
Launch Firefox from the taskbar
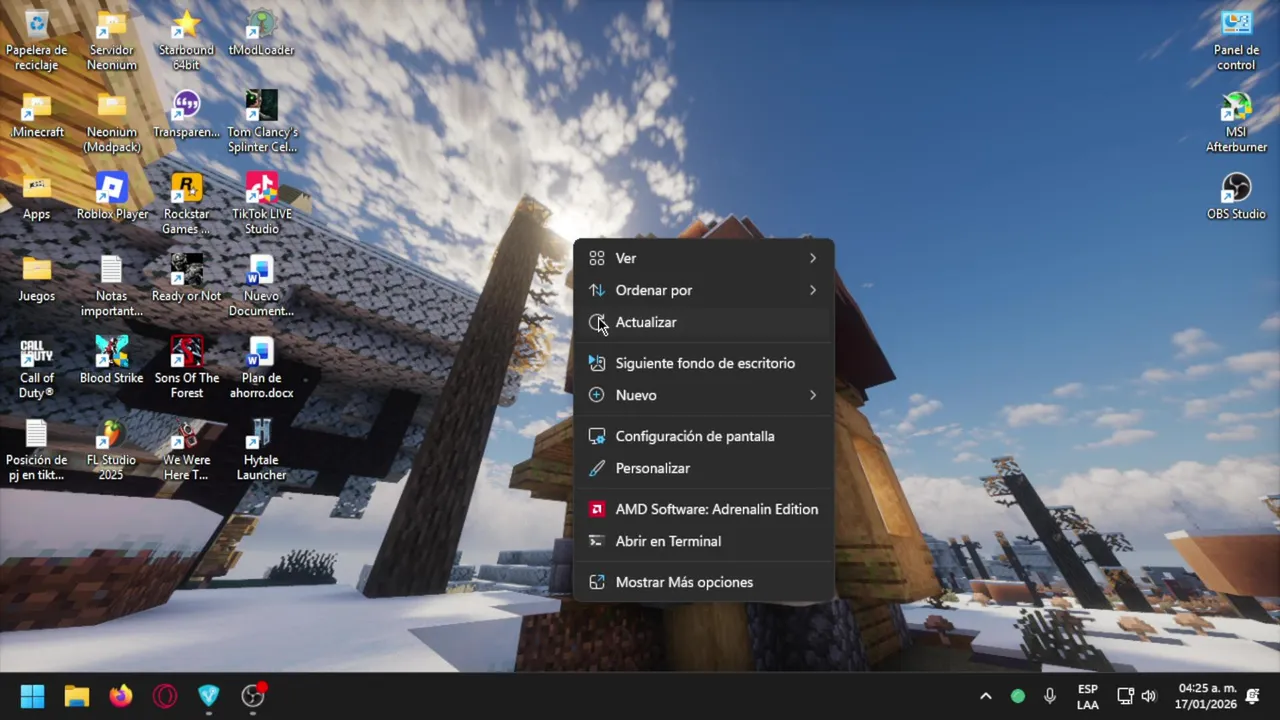pyautogui.click(x=121, y=696)
